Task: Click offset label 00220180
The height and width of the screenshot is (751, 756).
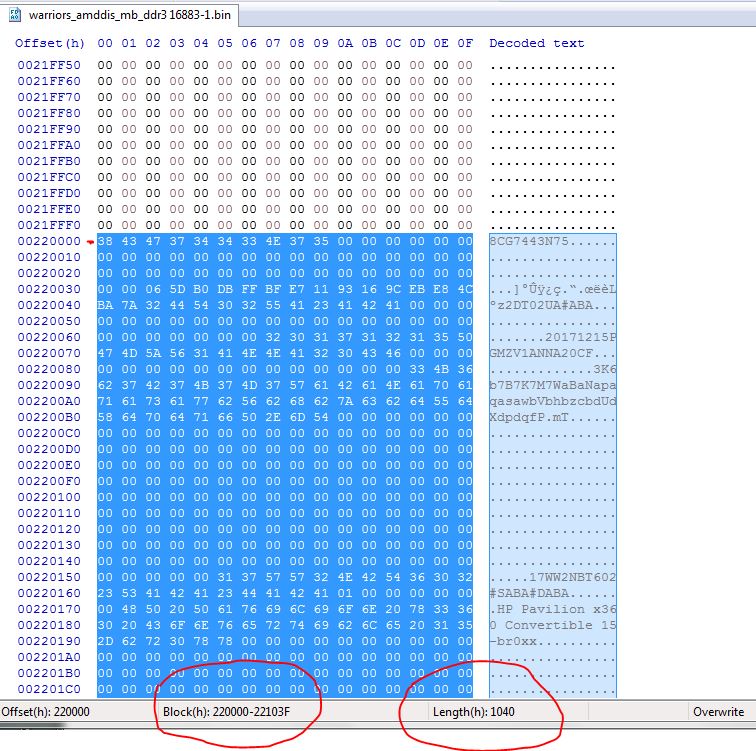Action: [x=49, y=625]
